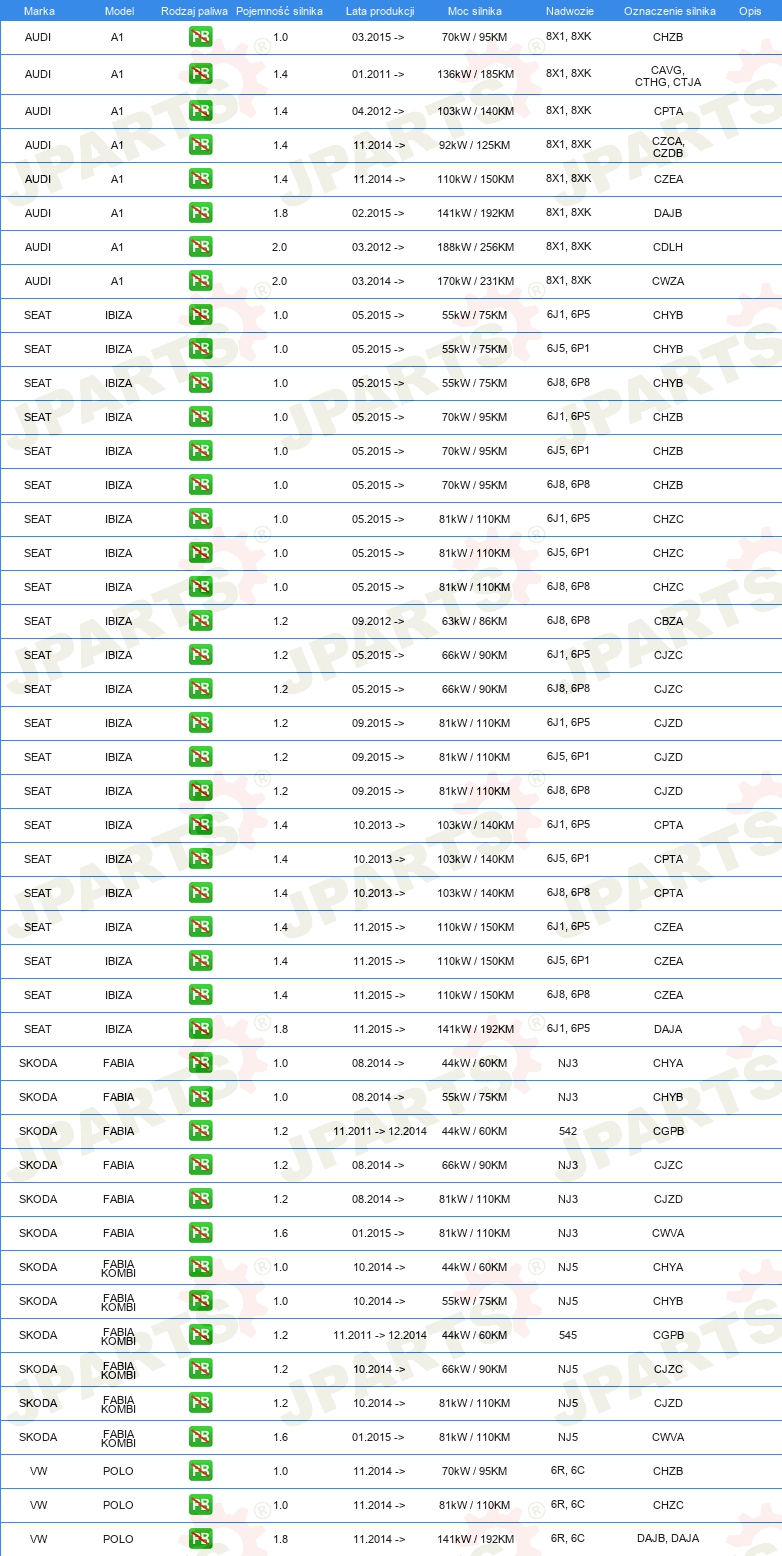782x1556 pixels.
Task: Click production date 01.2011 ->
Action: [x=378, y=74]
